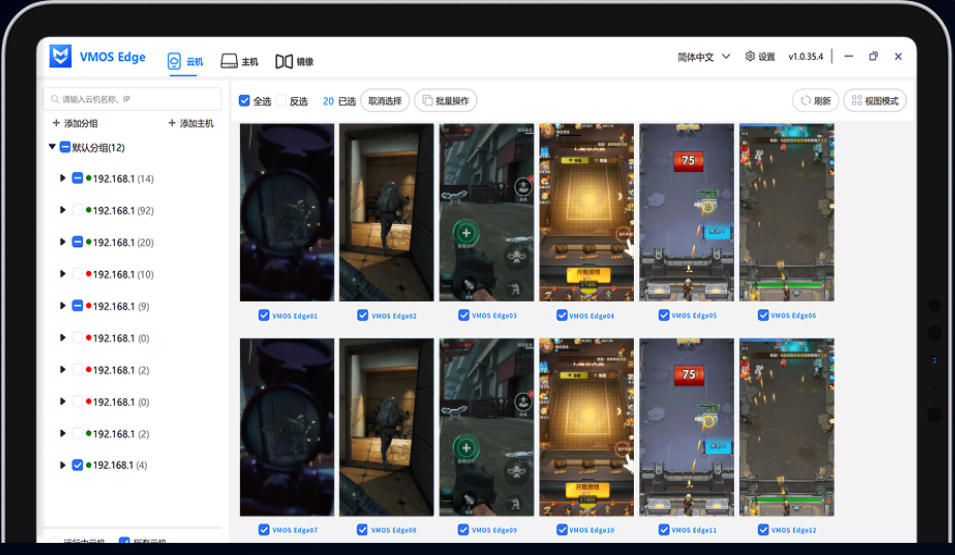Open 设置 settings with the gear icon
The height and width of the screenshot is (555, 955).
tap(759, 57)
